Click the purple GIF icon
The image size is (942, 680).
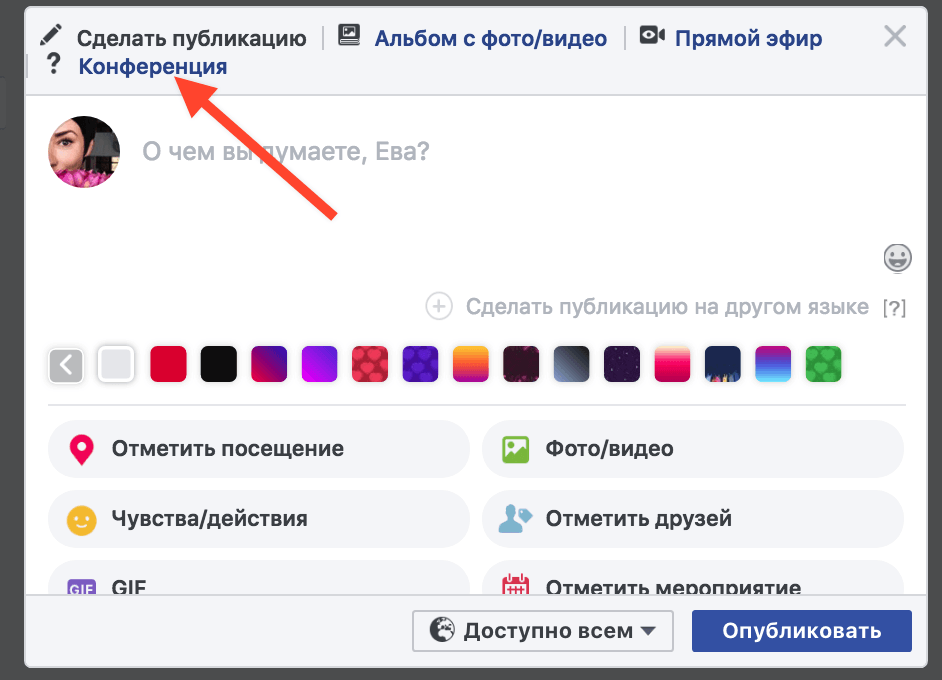[x=82, y=587]
